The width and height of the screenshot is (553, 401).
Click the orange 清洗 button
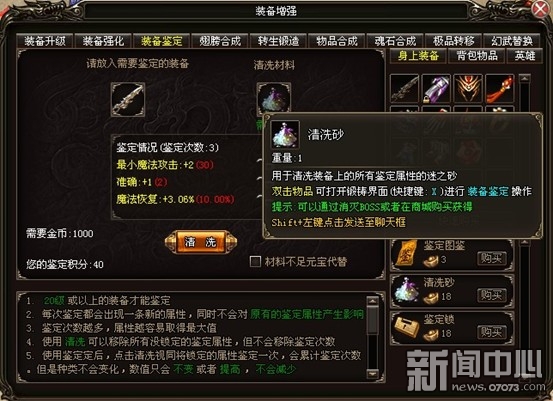click(201, 242)
